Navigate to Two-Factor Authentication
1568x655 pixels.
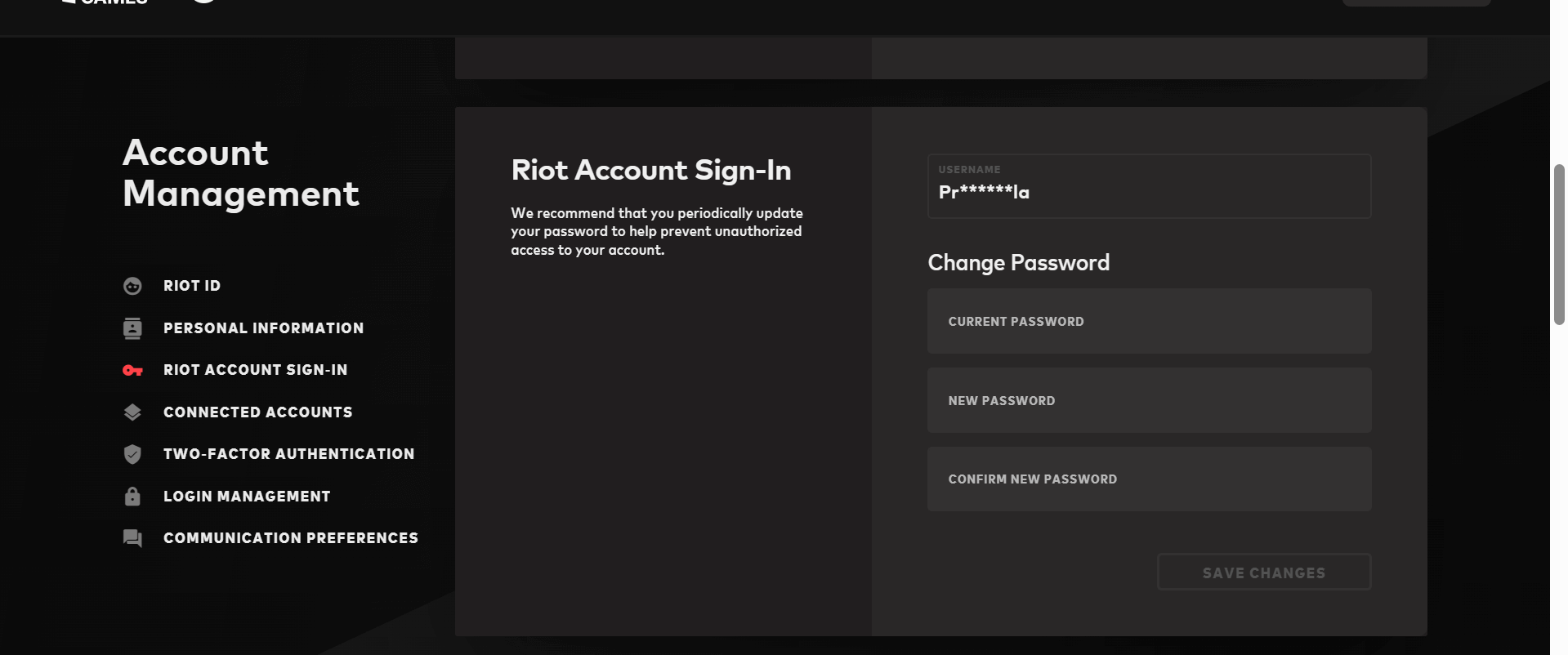coord(288,454)
